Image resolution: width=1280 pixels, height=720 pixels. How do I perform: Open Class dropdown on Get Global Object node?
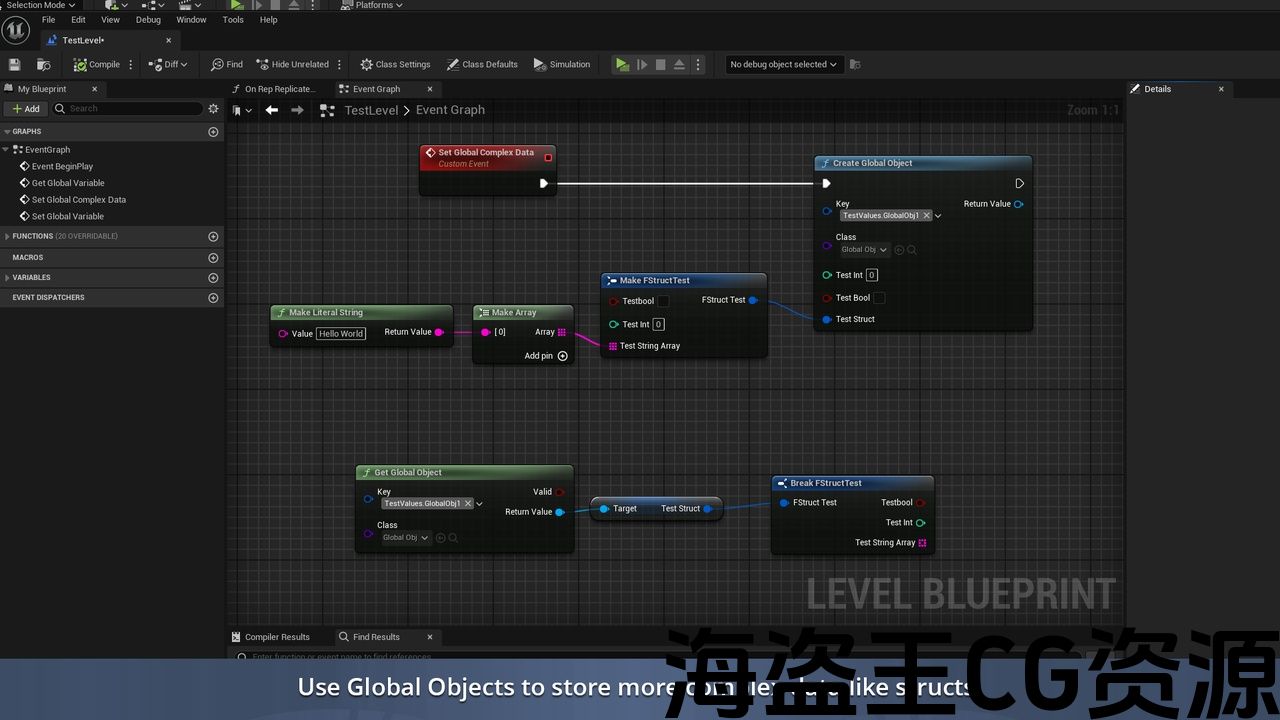406,538
